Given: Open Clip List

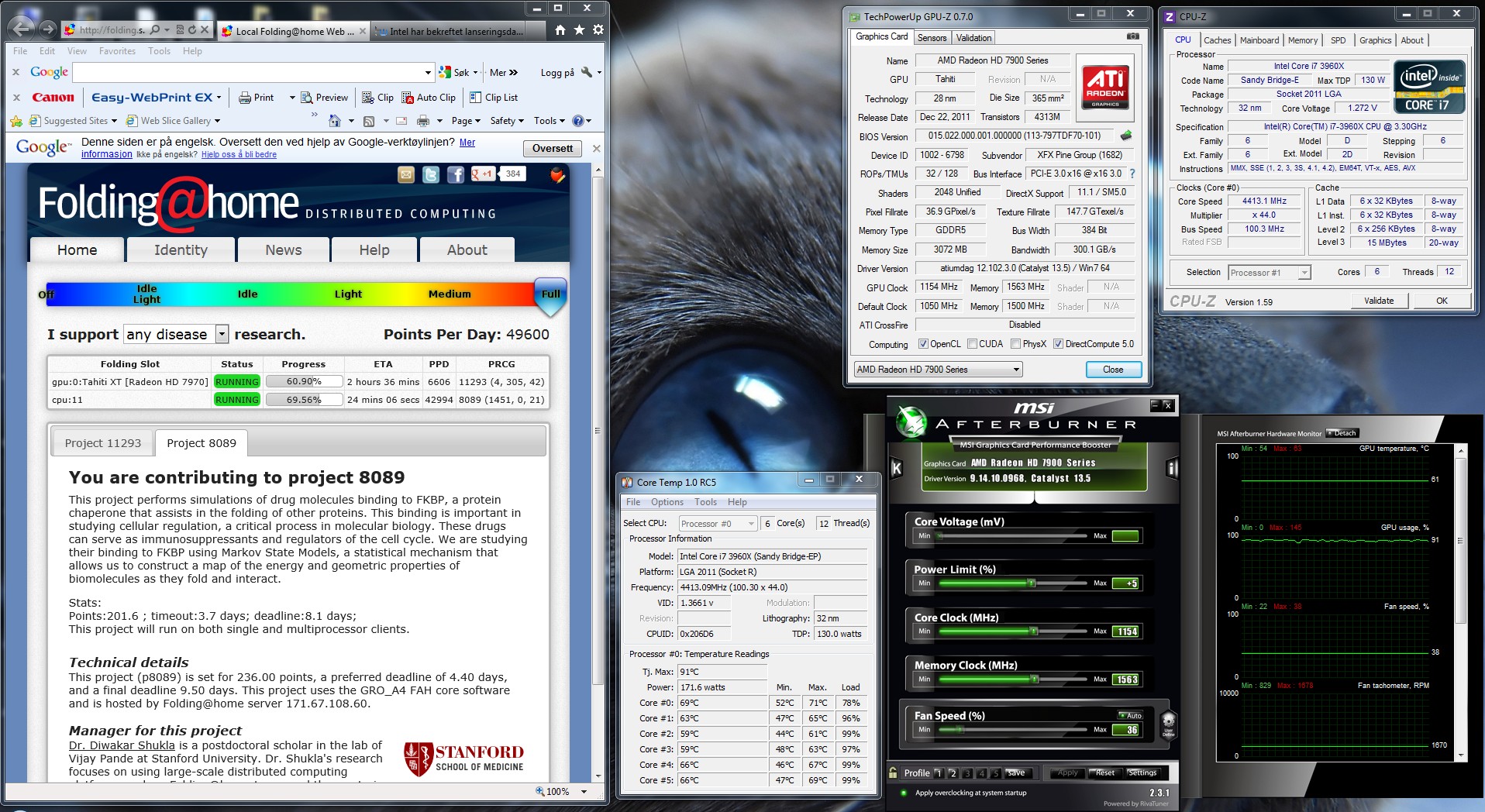Looking at the screenshot, I should (x=494, y=98).
